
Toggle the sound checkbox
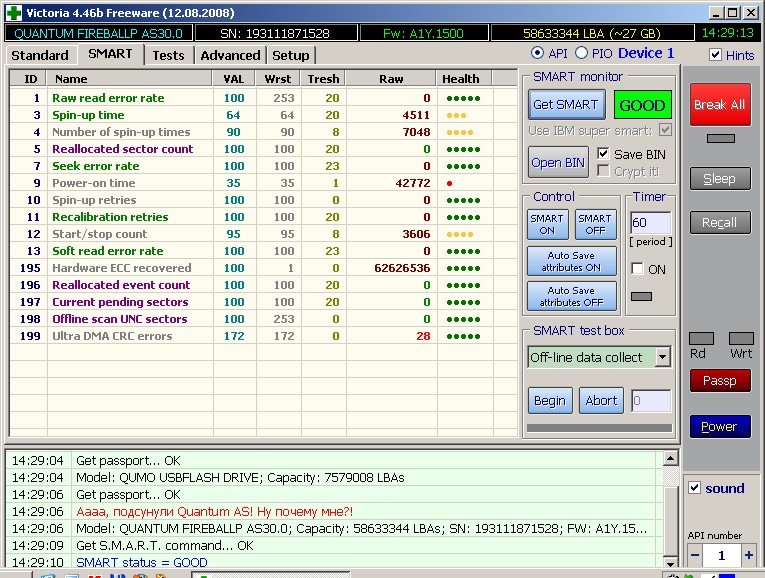point(695,488)
